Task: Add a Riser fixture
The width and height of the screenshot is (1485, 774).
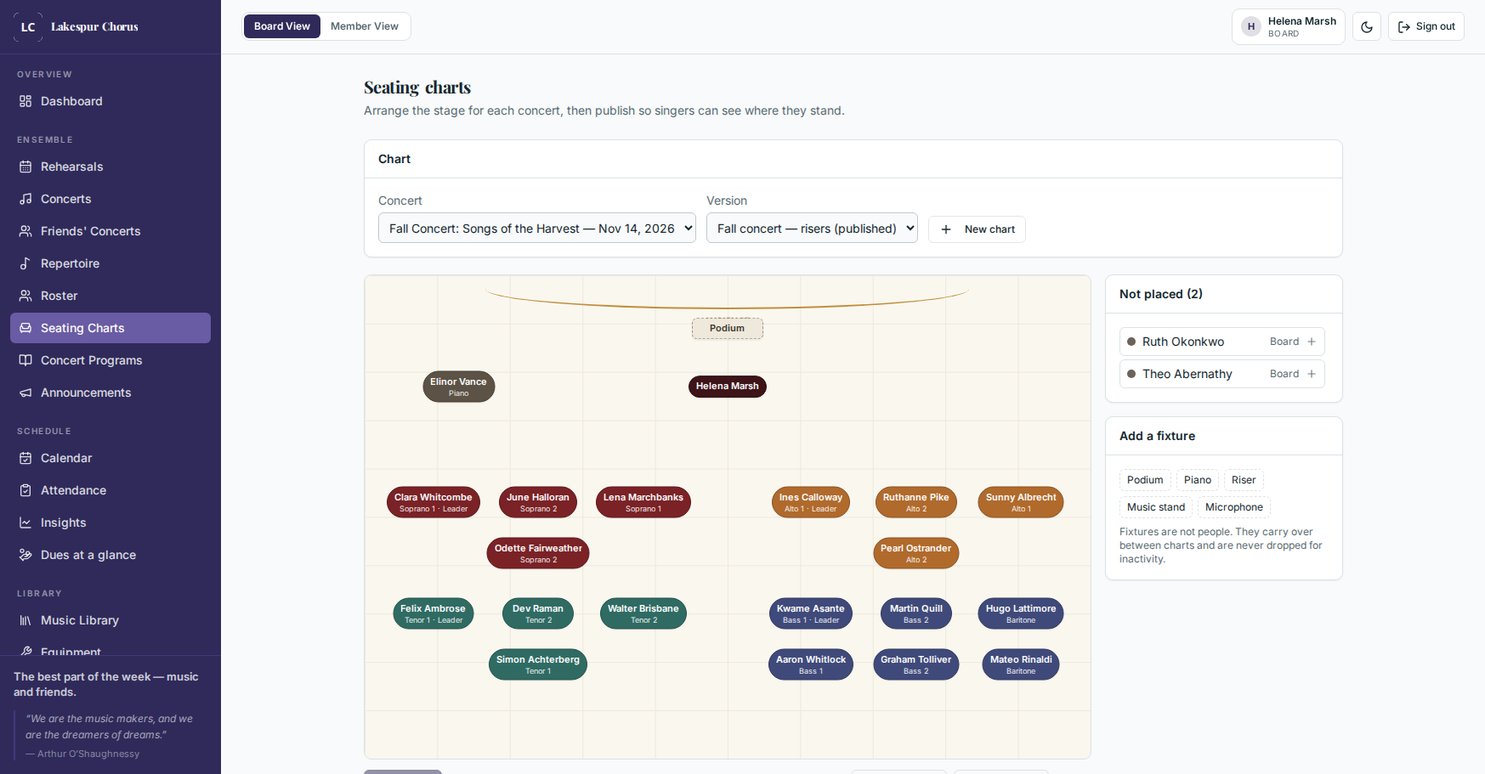Action: click(x=1244, y=480)
